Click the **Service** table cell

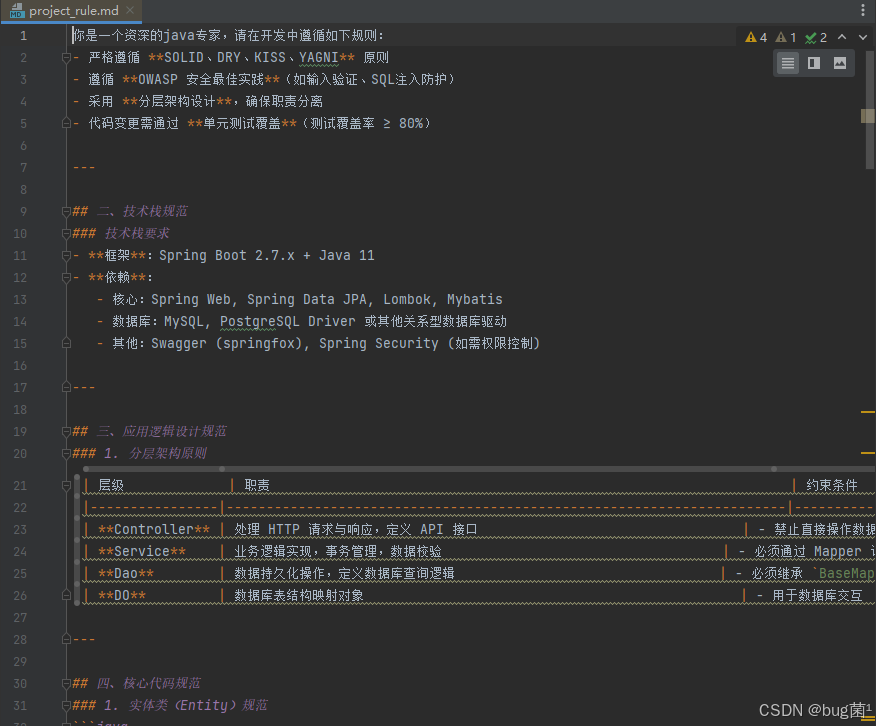(142, 552)
